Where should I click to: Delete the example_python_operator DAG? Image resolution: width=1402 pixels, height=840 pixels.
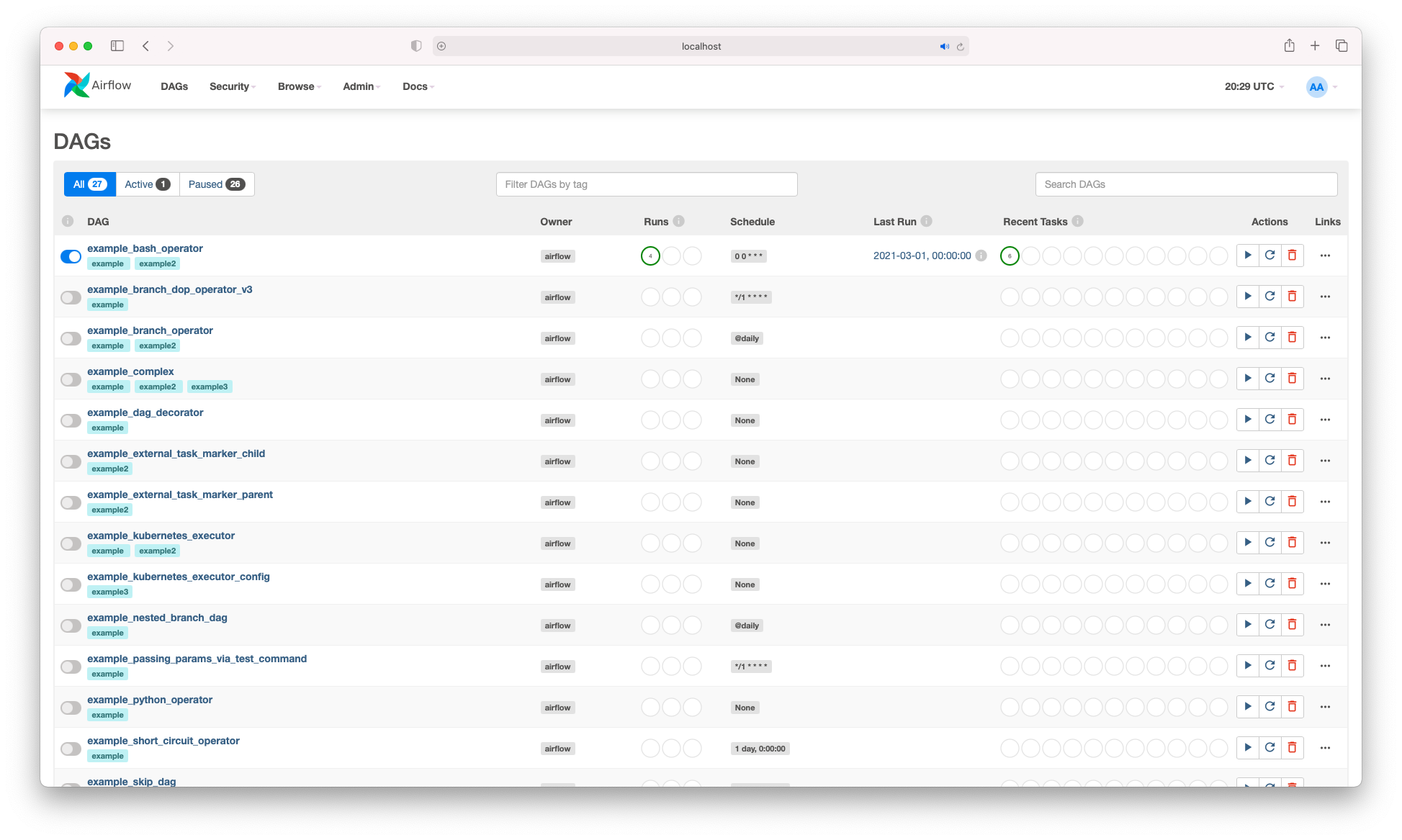1292,707
